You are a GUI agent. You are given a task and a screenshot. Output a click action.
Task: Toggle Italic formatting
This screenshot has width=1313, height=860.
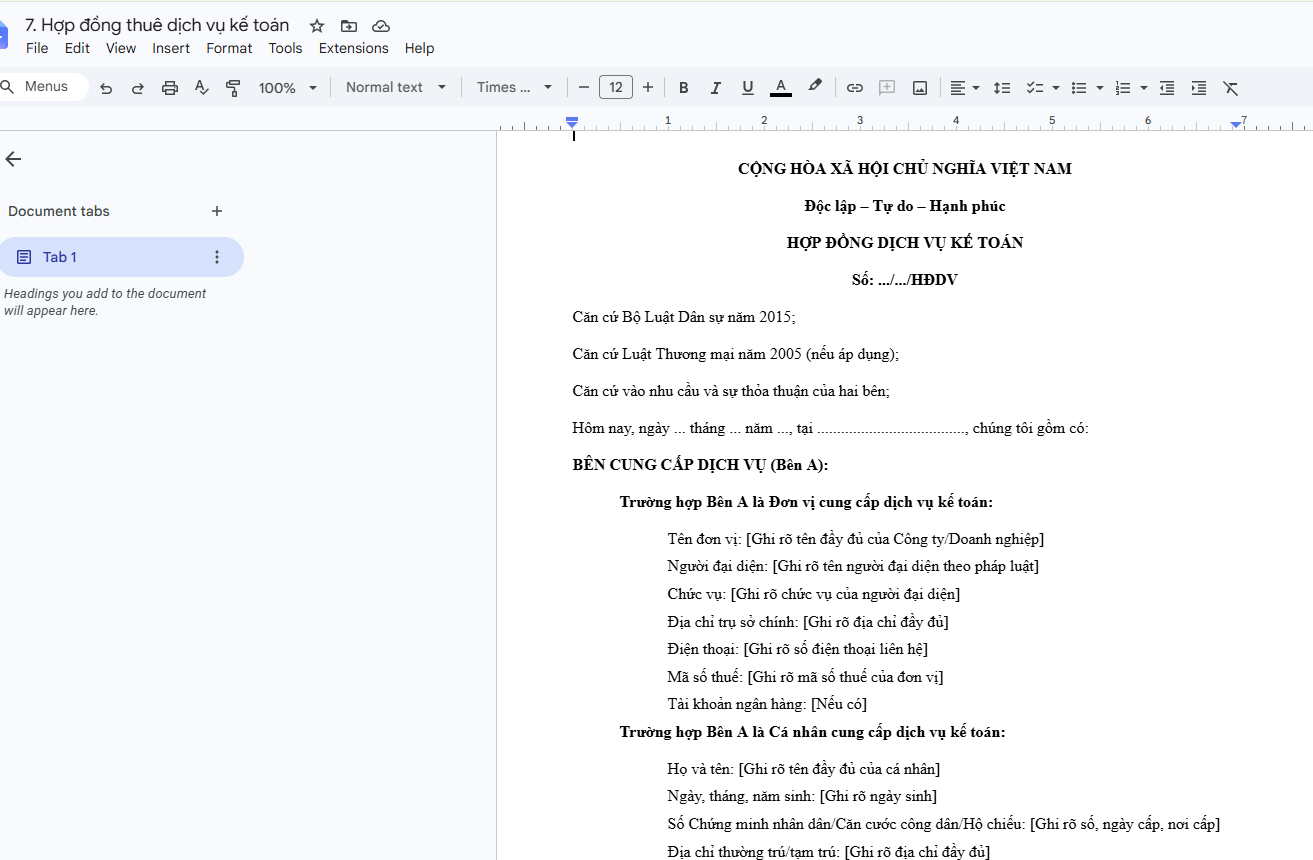click(x=716, y=88)
